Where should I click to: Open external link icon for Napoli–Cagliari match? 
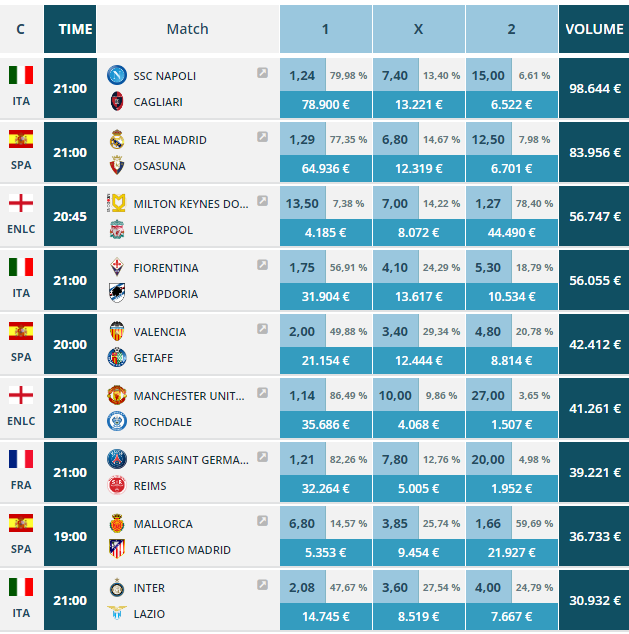click(x=262, y=72)
